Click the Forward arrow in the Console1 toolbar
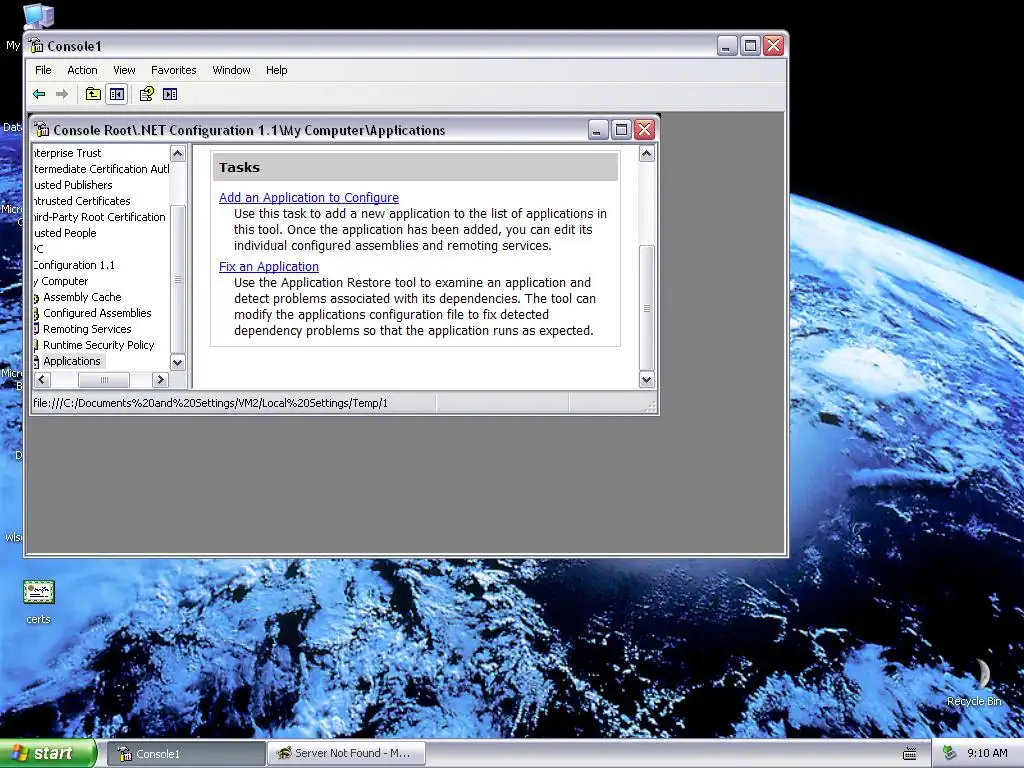1024x768 pixels. (x=62, y=94)
